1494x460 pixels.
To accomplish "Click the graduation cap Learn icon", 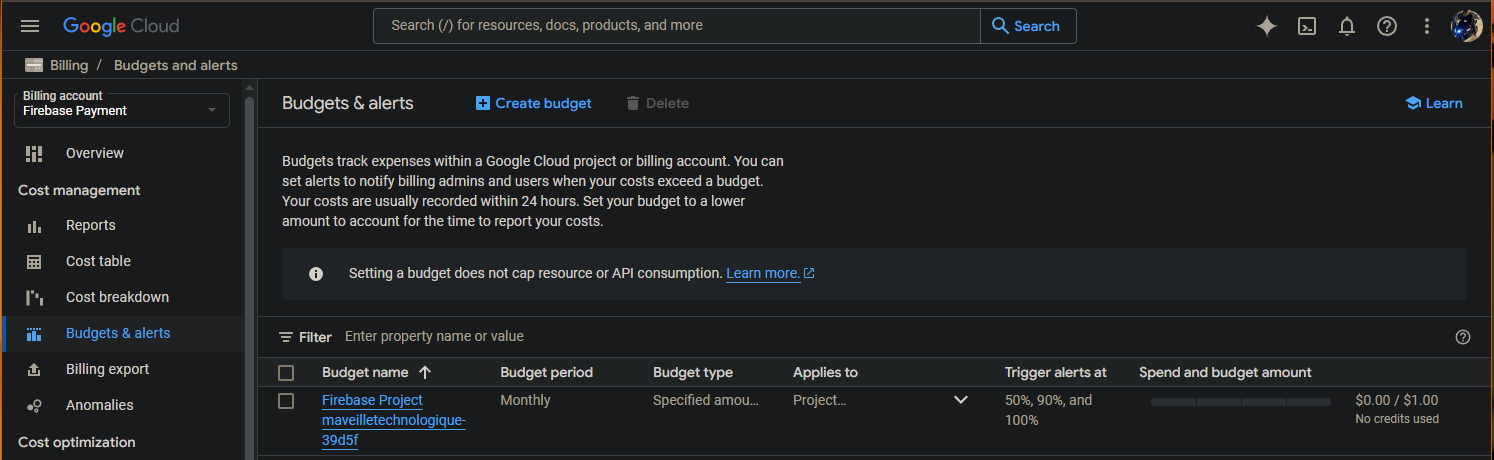I will click(x=1413, y=103).
